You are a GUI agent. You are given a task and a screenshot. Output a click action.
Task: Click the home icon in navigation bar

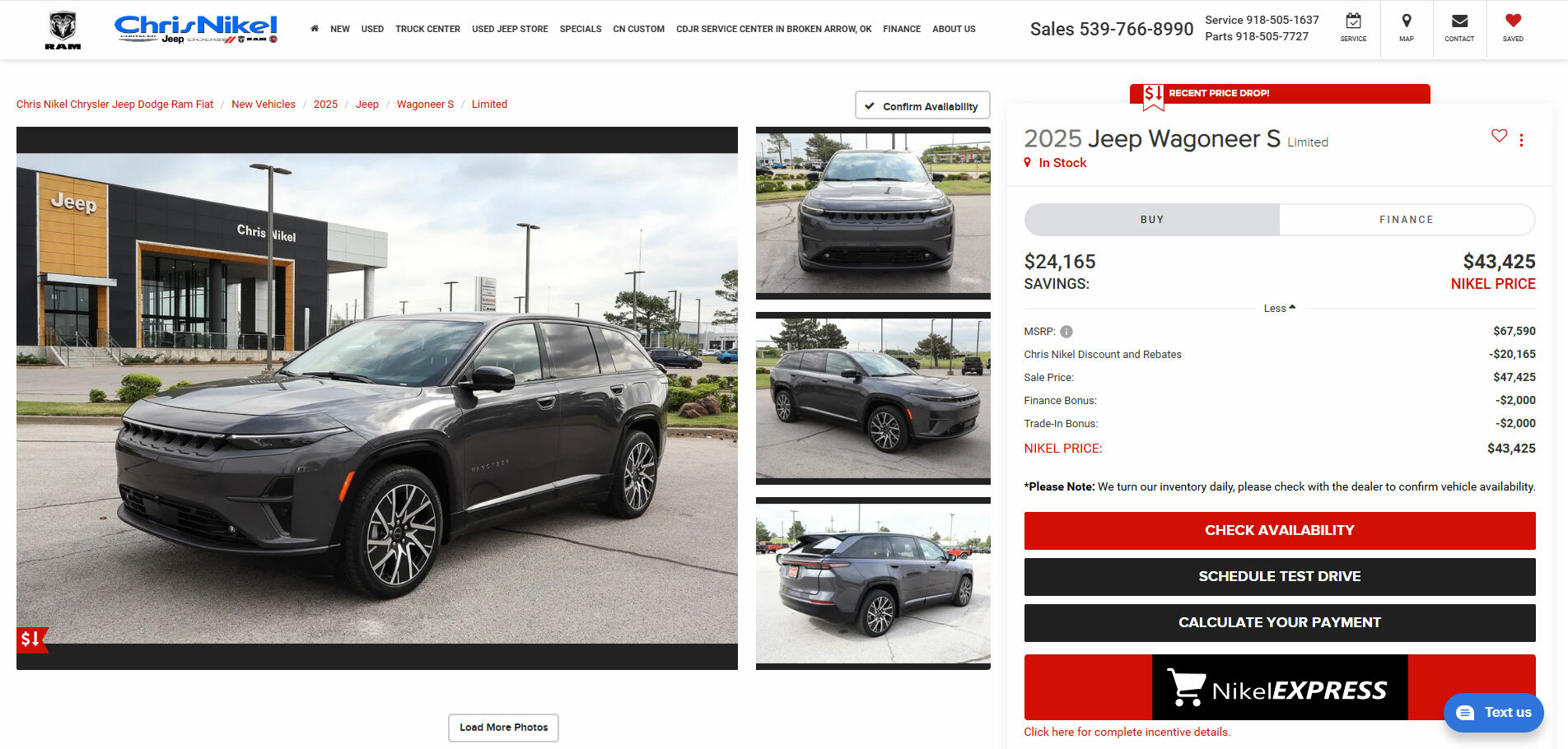(x=315, y=29)
